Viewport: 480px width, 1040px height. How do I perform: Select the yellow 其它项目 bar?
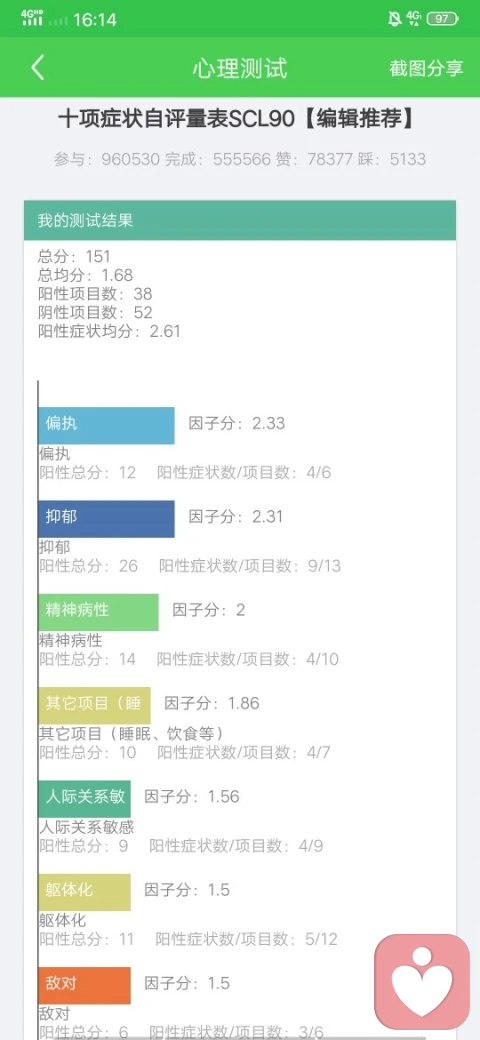point(94,705)
